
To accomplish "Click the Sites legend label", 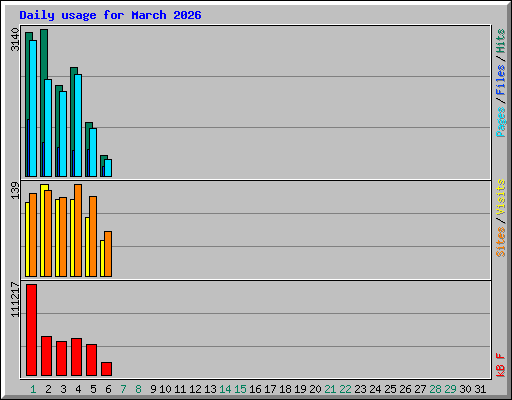I will tap(500, 242).
